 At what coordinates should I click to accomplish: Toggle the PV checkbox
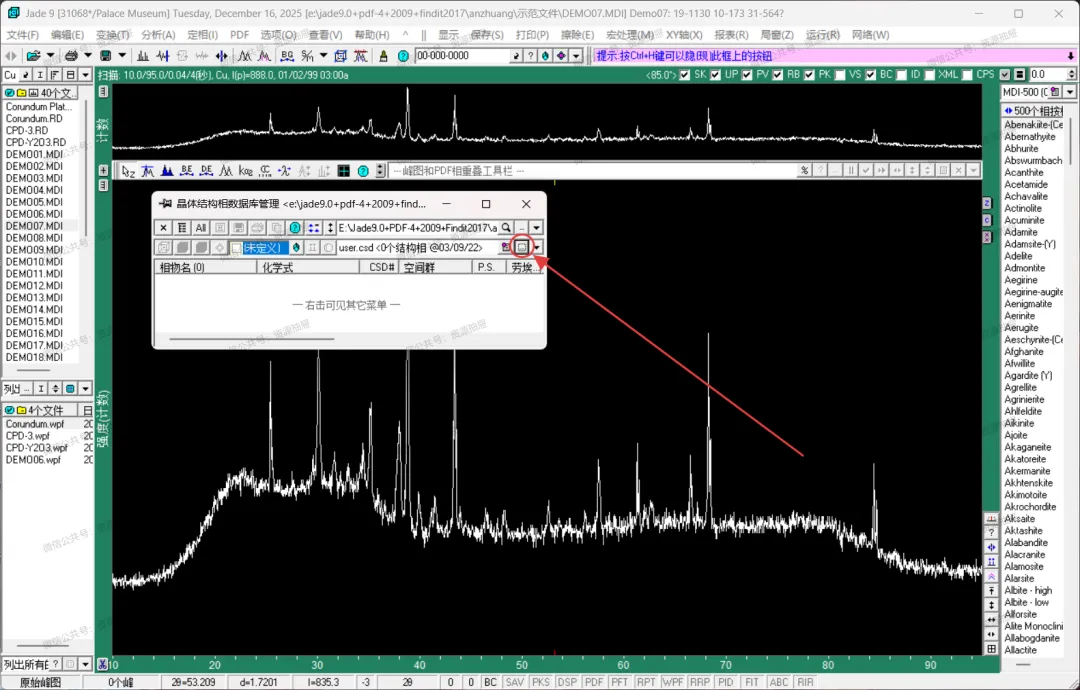pos(747,75)
